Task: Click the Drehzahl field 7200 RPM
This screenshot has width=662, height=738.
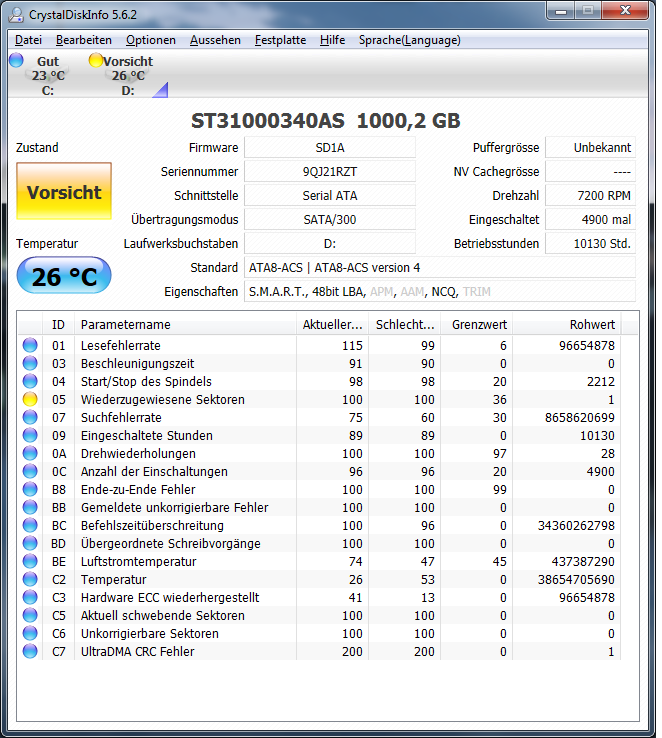Action: (x=590, y=195)
